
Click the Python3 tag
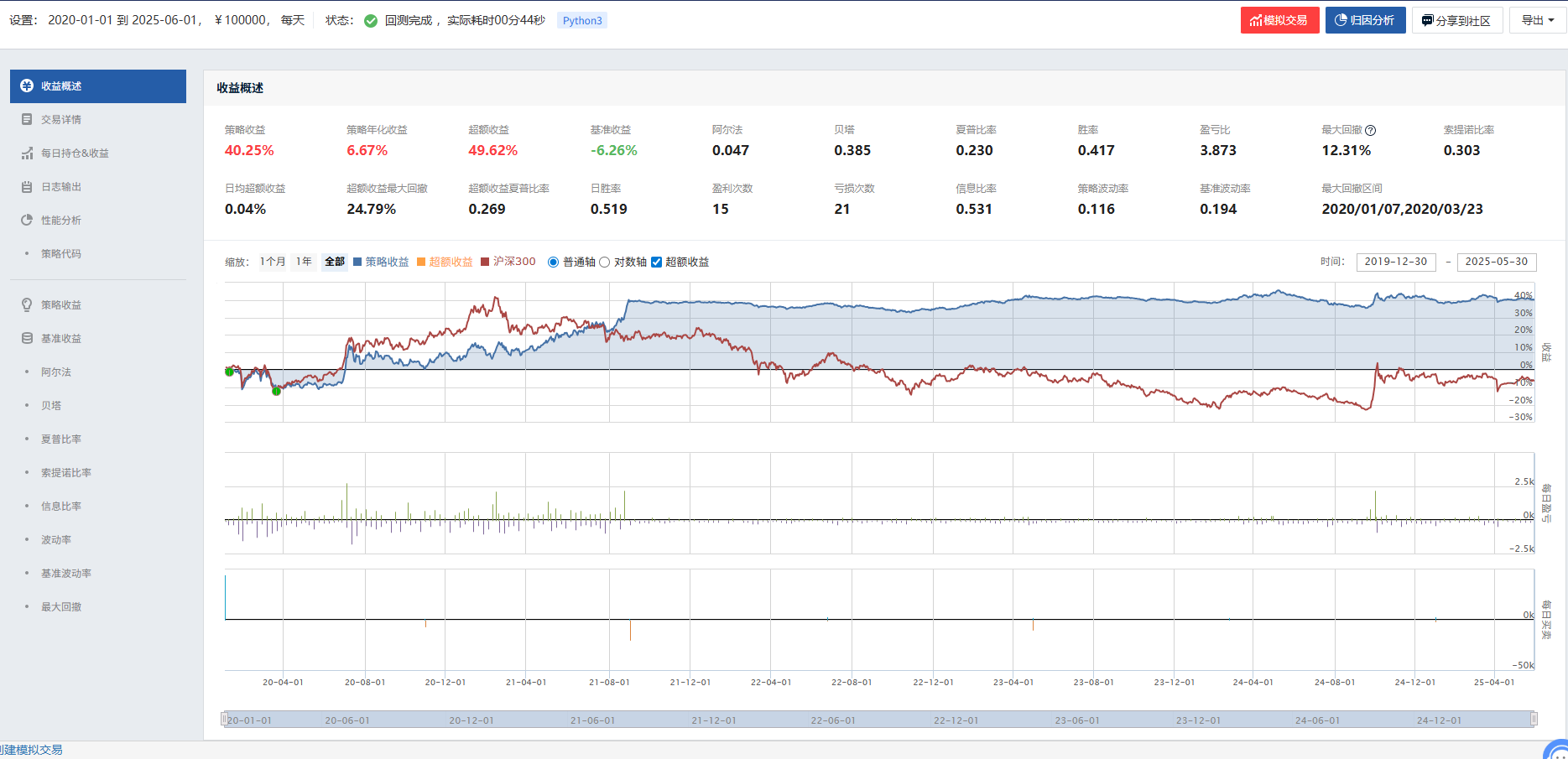(x=582, y=21)
